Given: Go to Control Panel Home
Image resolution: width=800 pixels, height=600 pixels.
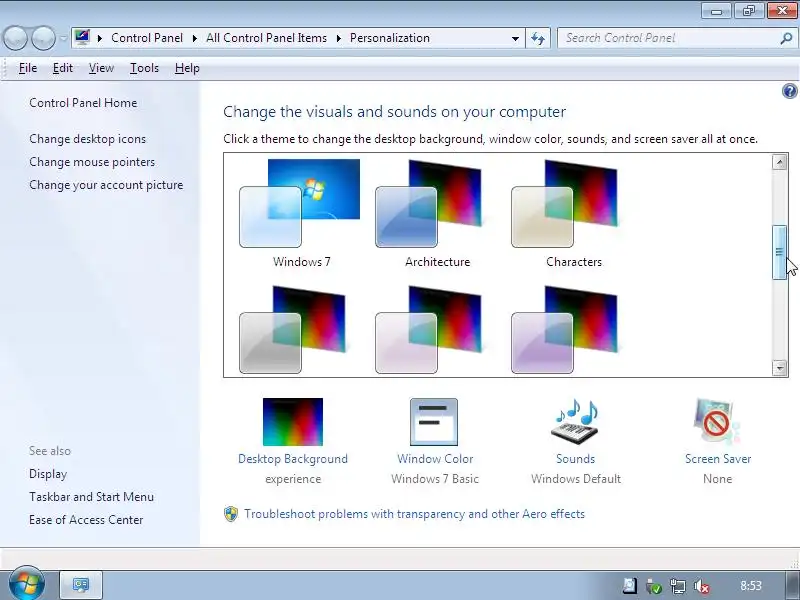Looking at the screenshot, I should [83, 103].
